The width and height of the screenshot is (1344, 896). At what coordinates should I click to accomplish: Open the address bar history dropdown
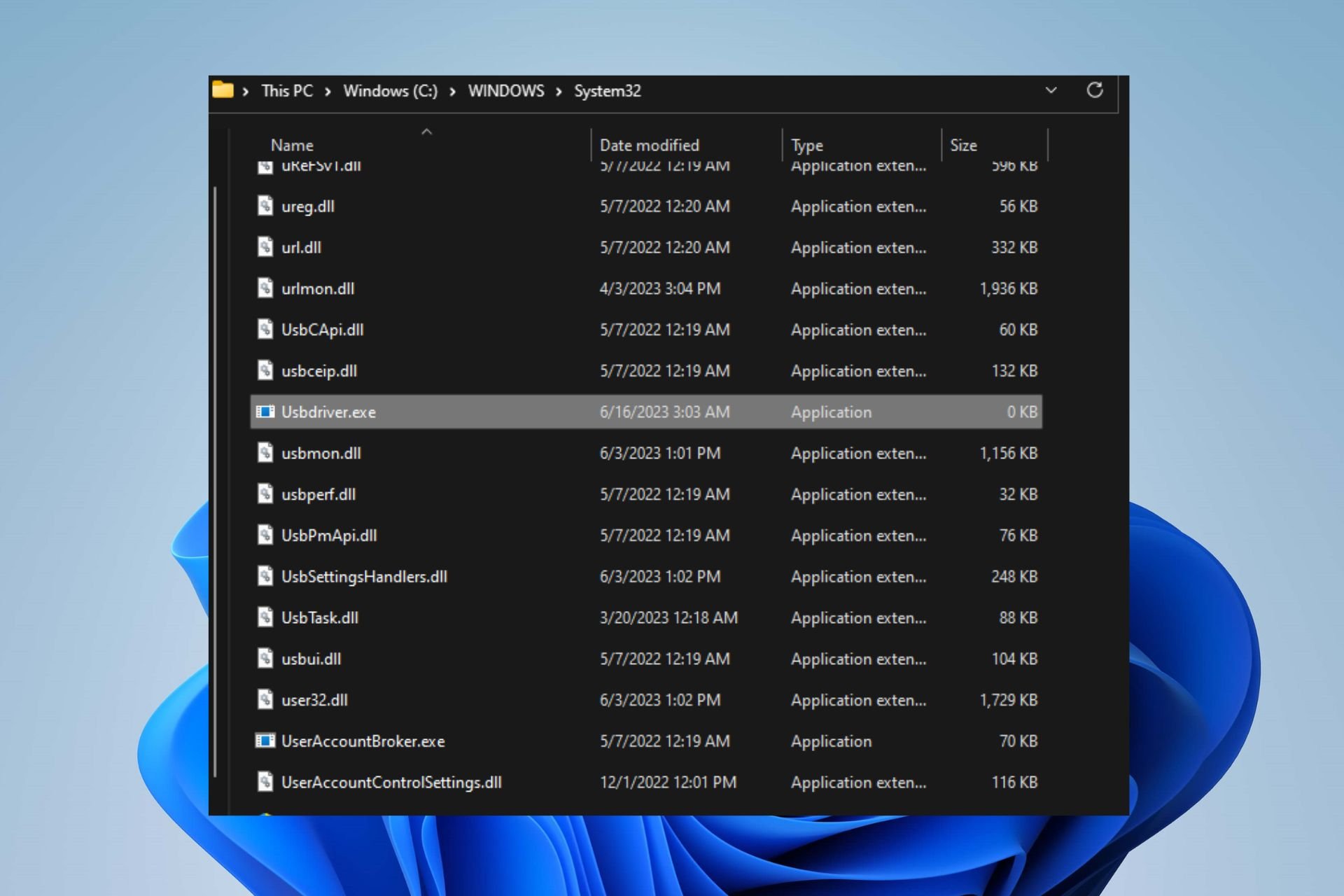point(1051,90)
